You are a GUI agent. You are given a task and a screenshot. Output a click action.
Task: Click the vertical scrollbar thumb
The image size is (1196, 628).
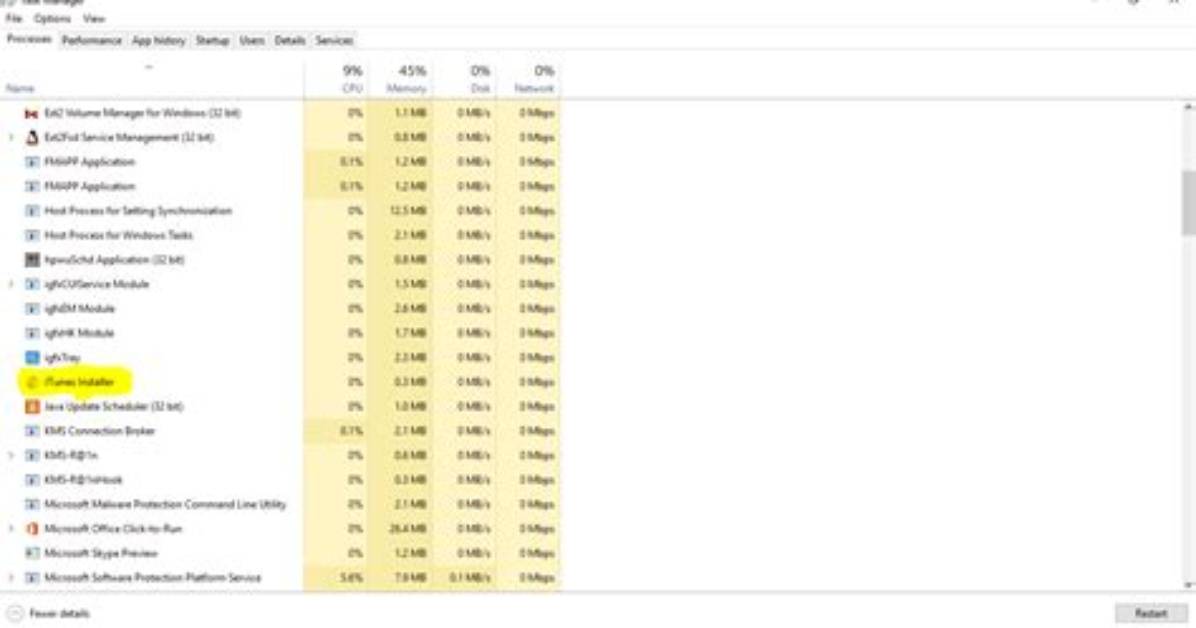[1188, 203]
